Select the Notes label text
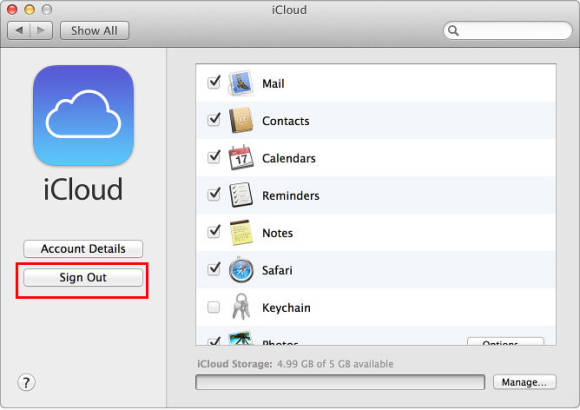The width and height of the screenshot is (580, 410). pos(277,233)
